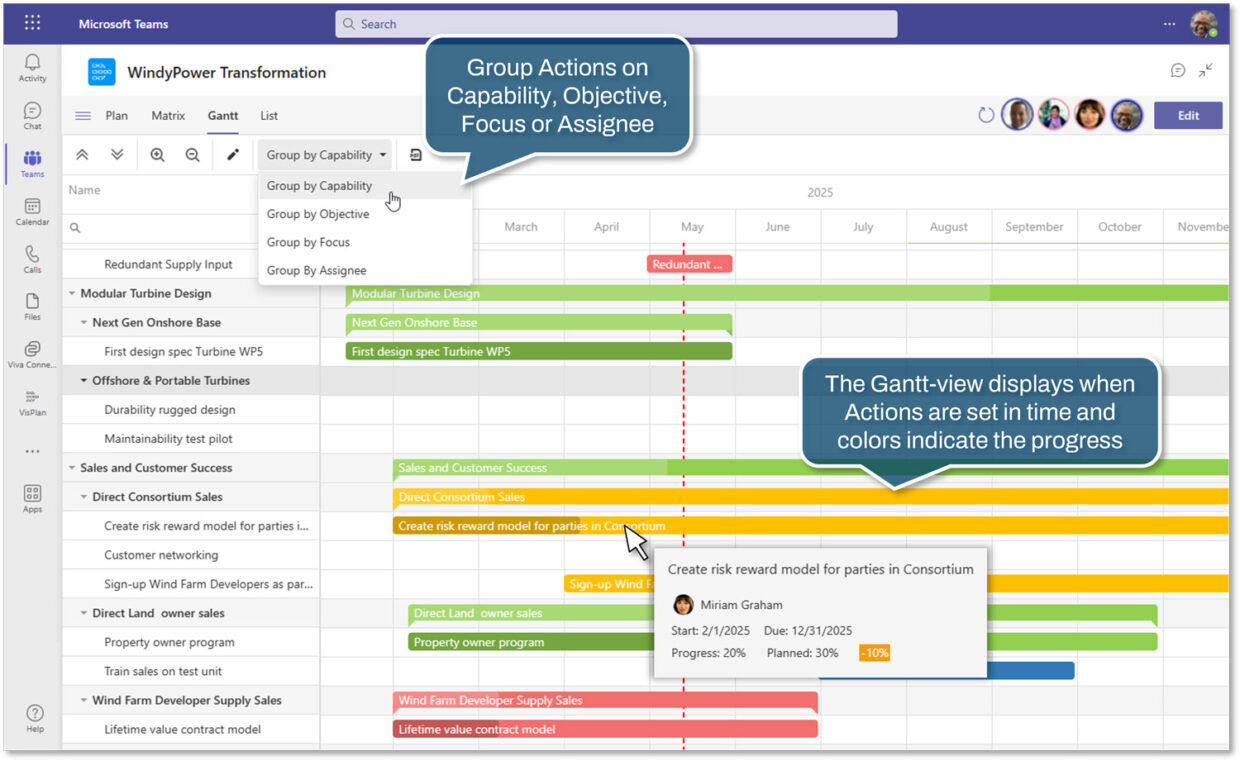The height and width of the screenshot is (761, 1240).
Task: Open Miriam Graham's avatar in the tooltip
Action: (683, 604)
